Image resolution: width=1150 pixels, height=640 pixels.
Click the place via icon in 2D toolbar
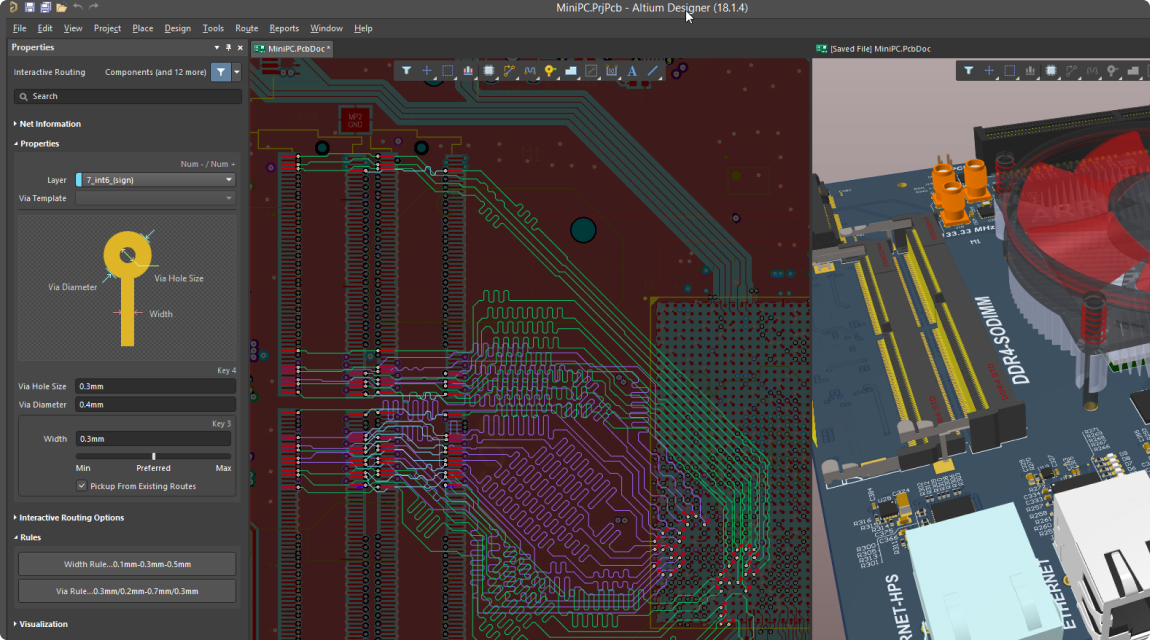click(550, 70)
